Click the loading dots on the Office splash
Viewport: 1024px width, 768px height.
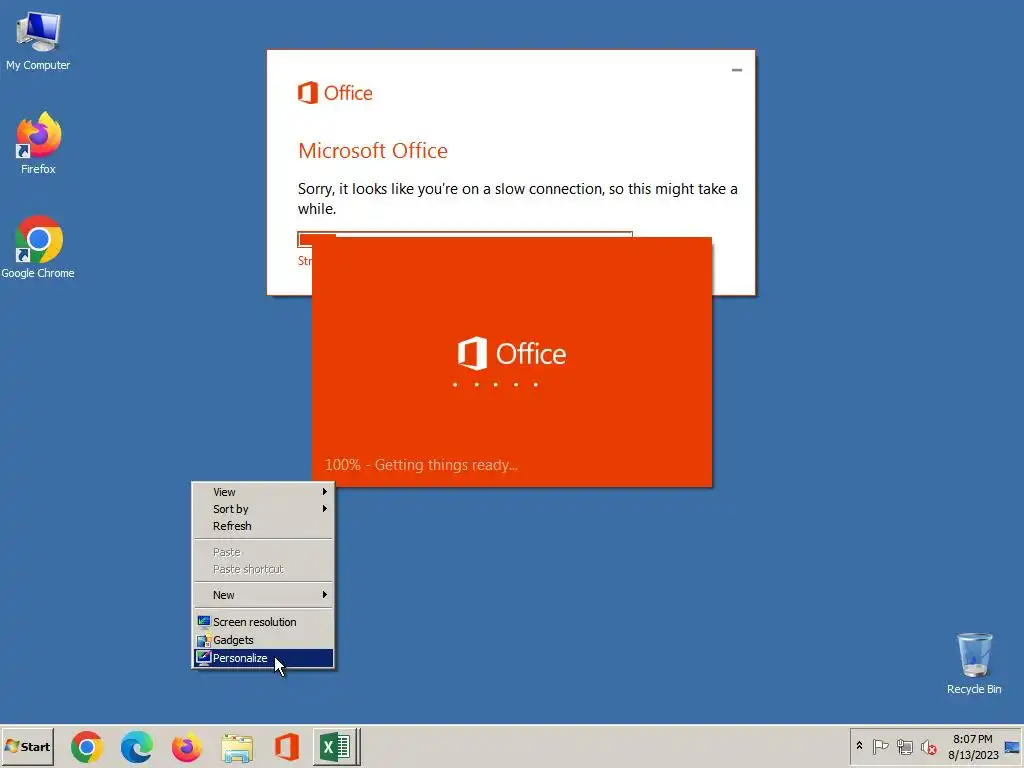[x=496, y=385]
